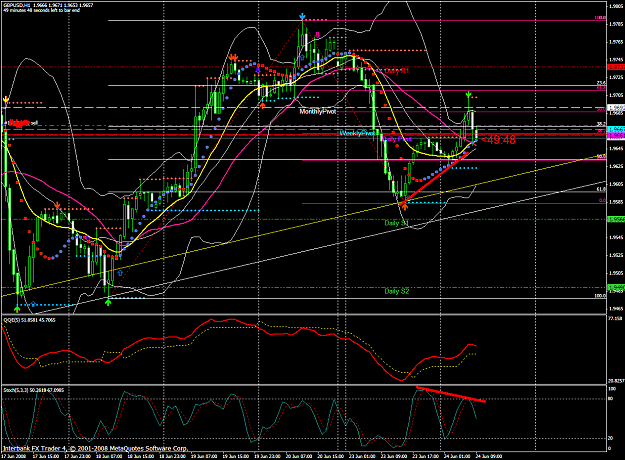625x460 pixels.
Task: Select the red 1.9737 price tag
Action: [x=616, y=67]
